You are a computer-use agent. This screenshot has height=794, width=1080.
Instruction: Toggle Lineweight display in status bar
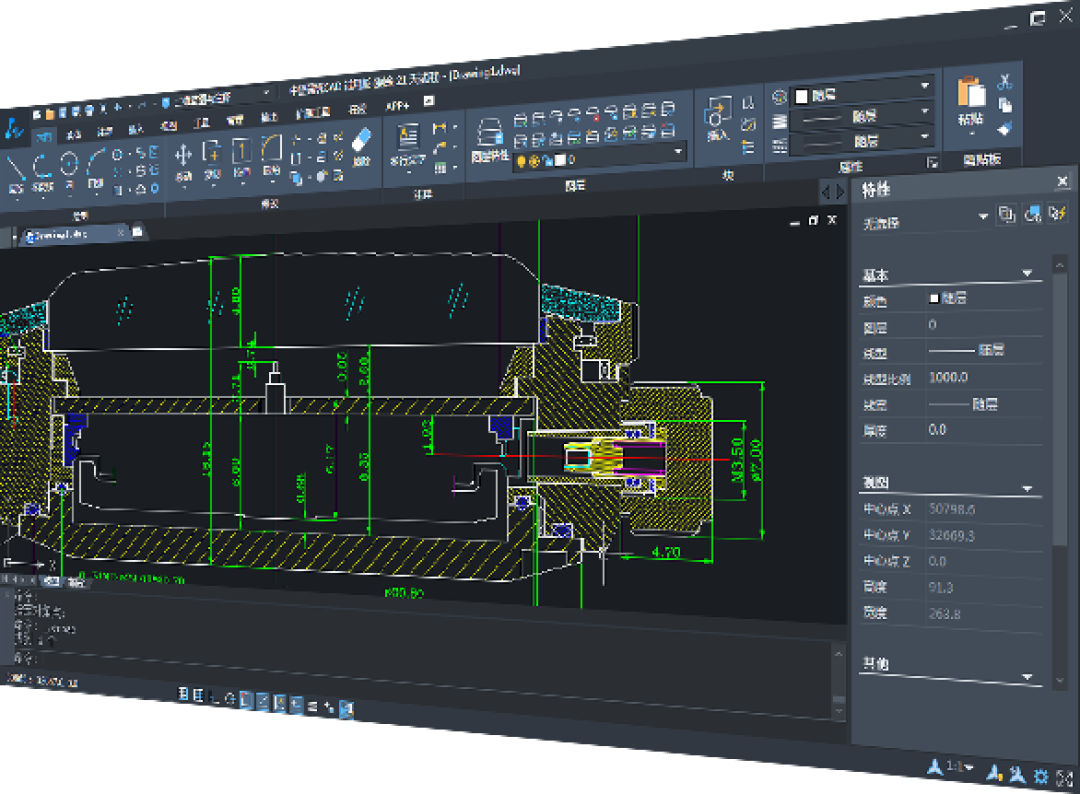pyautogui.click(x=313, y=707)
